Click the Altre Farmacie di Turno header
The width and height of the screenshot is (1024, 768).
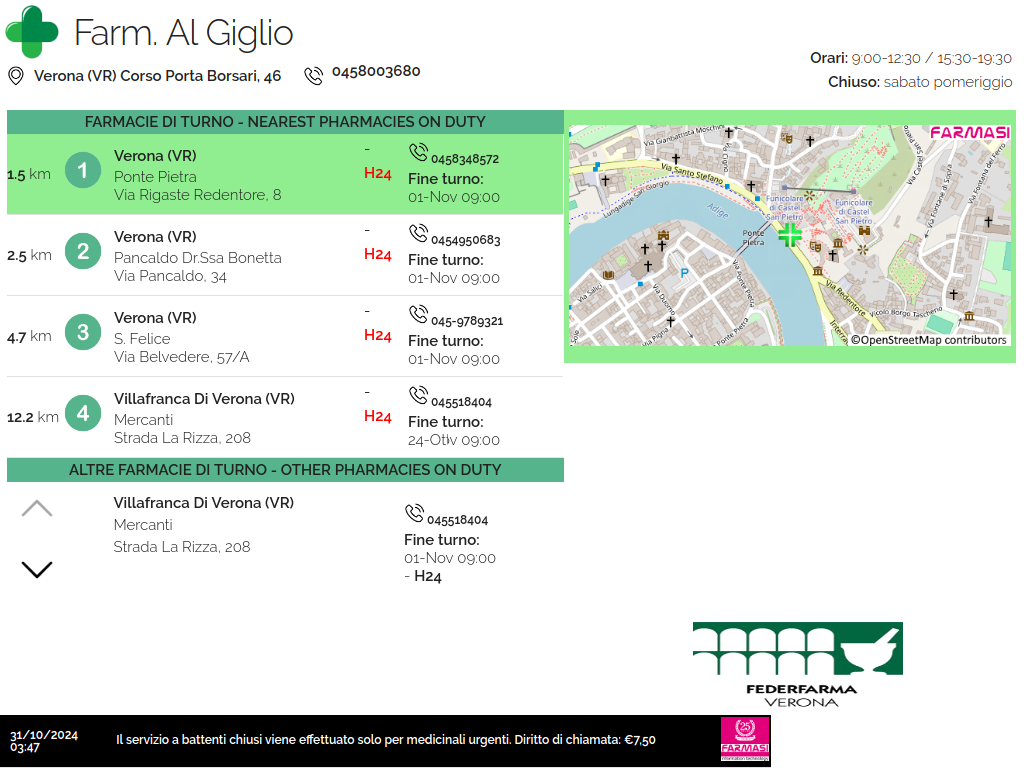click(x=285, y=470)
